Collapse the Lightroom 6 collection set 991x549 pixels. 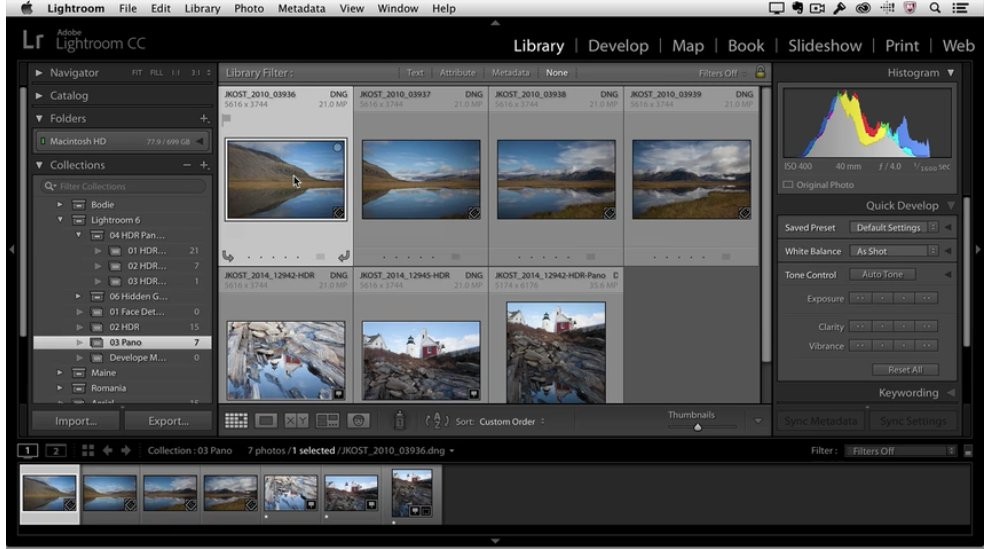(x=61, y=220)
